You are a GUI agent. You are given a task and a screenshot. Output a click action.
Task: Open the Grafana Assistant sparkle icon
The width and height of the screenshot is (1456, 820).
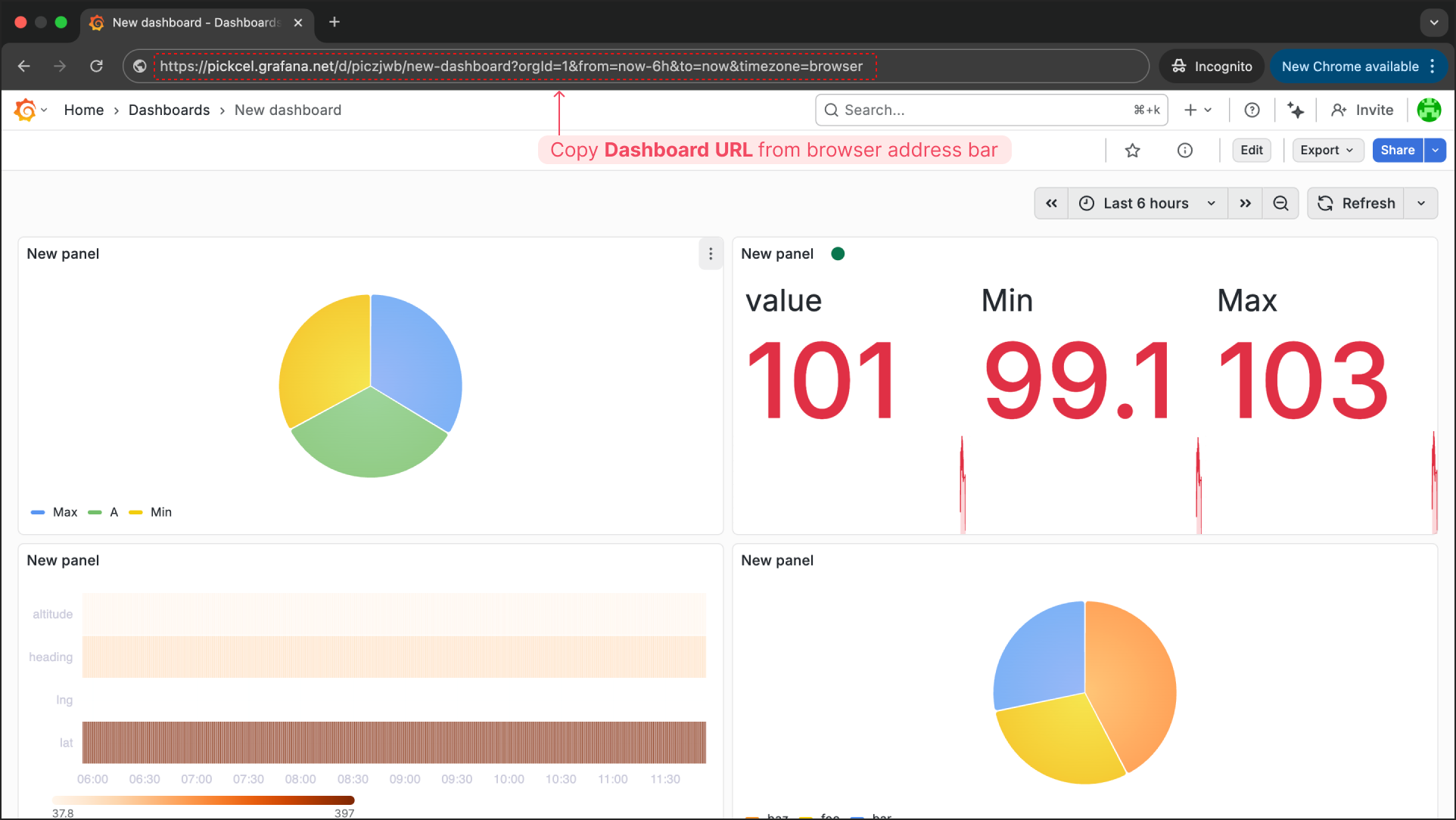1296,110
